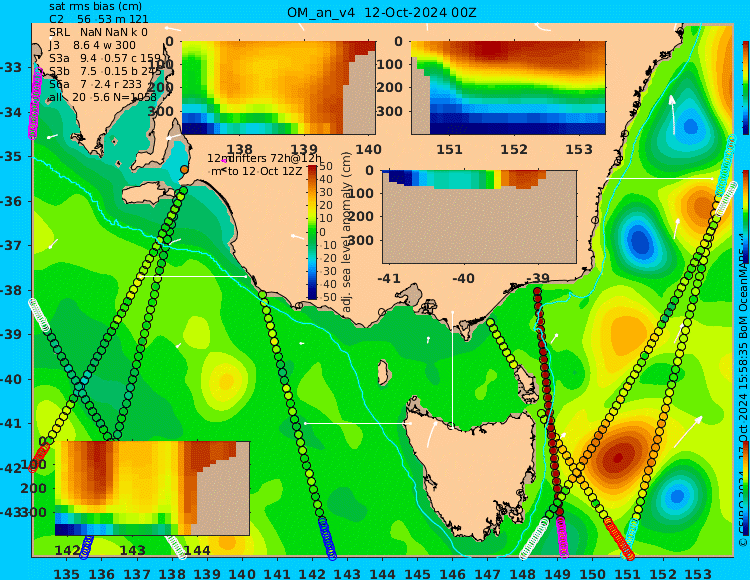Image resolution: width=750 pixels, height=580 pixels.
Task: Click the sea level anomaly colorbar
Action: [x=312, y=232]
